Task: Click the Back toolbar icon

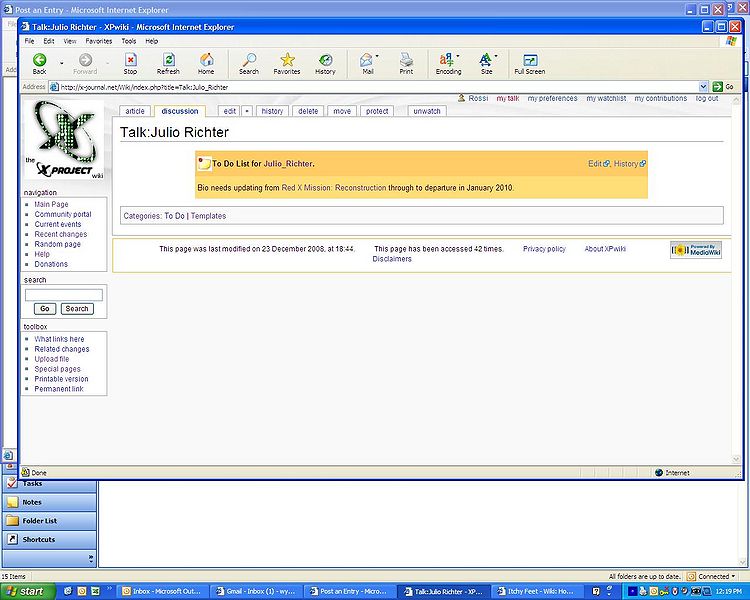Action: click(x=39, y=64)
